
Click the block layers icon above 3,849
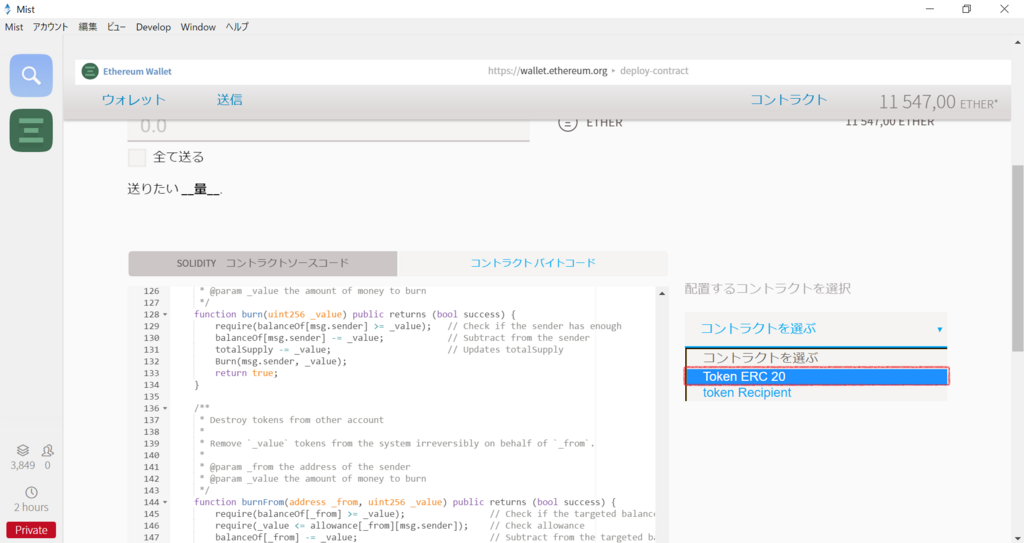click(23, 450)
